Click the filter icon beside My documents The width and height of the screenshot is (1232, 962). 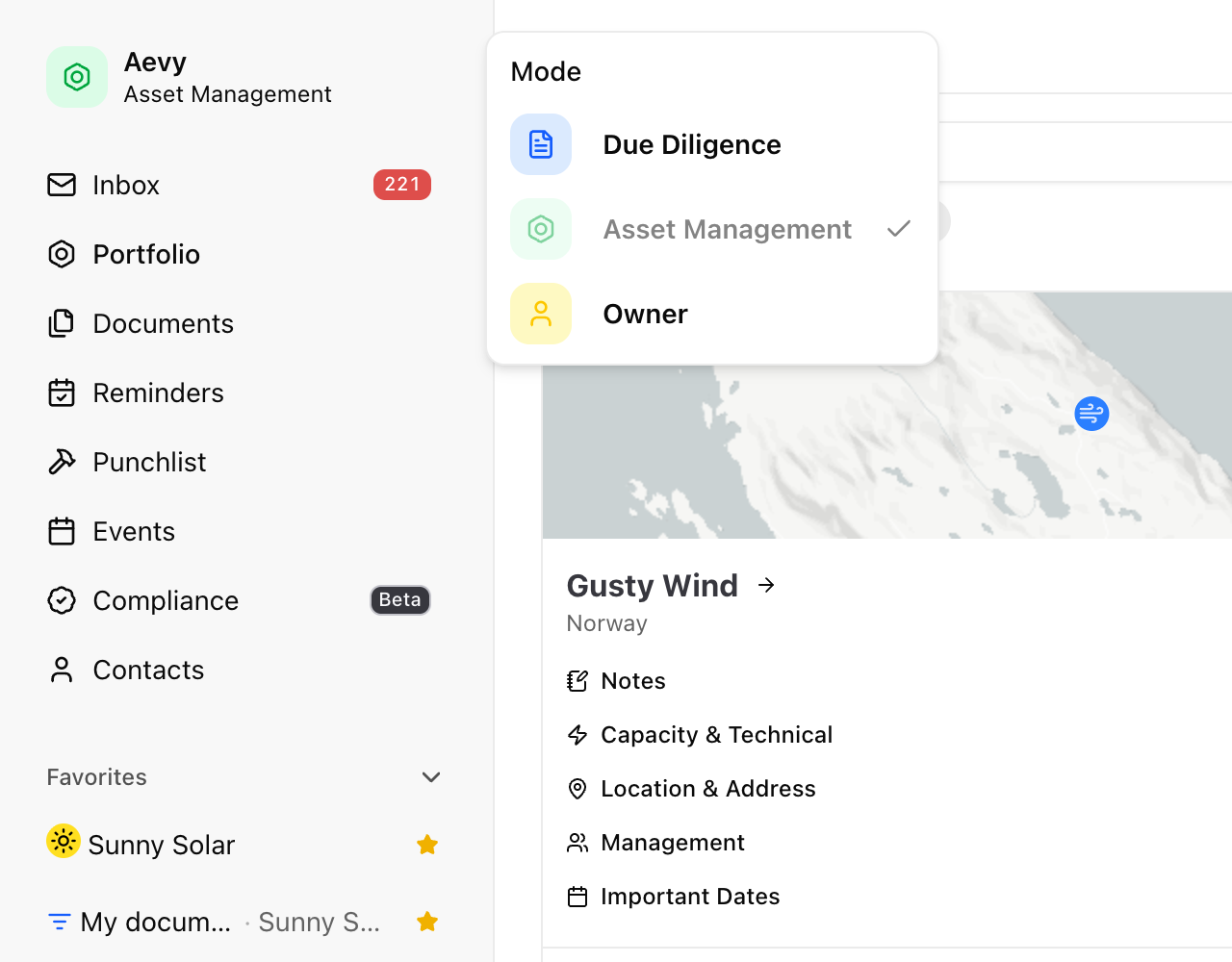[x=60, y=922]
